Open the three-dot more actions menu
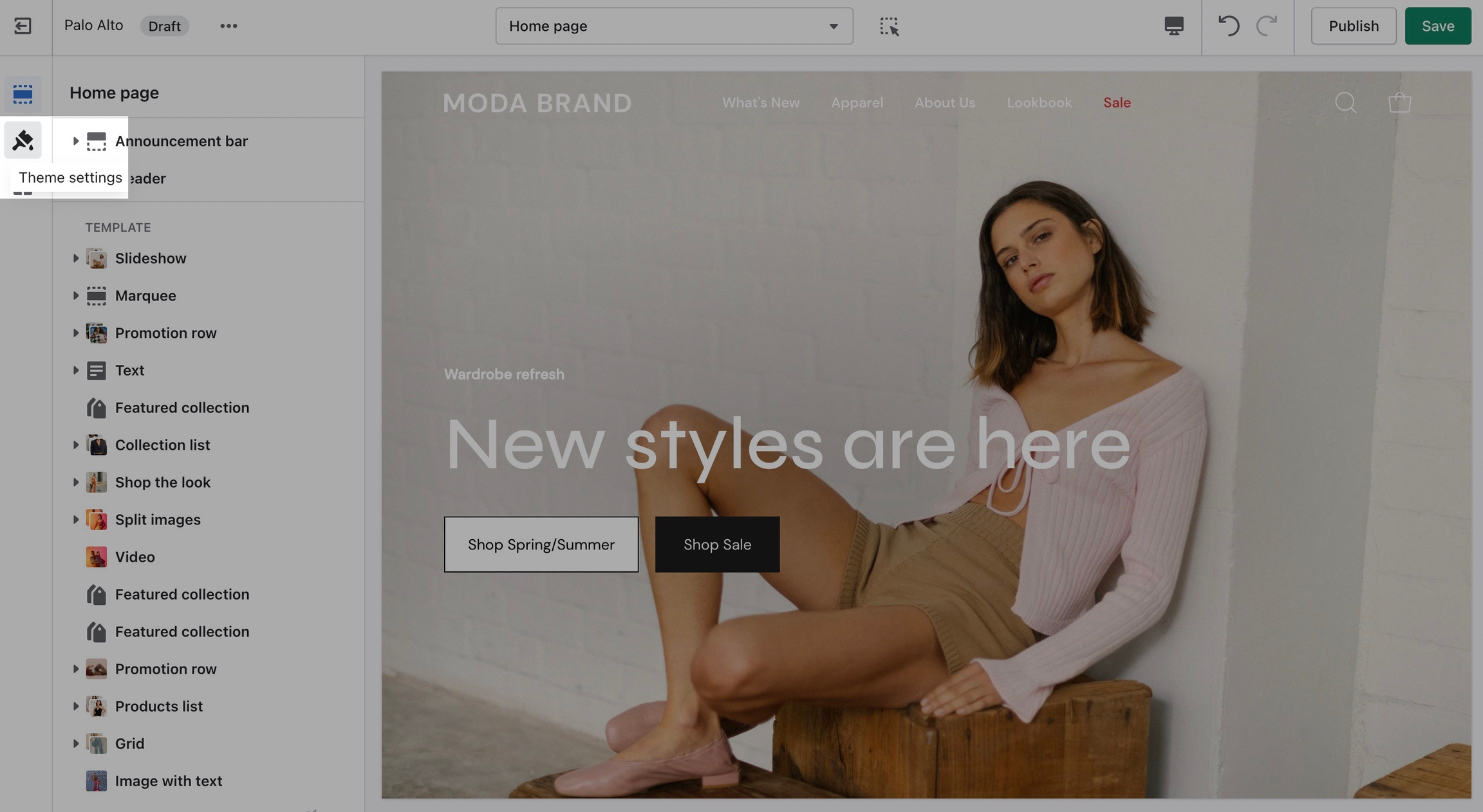Image resolution: width=1483 pixels, height=812 pixels. (229, 26)
